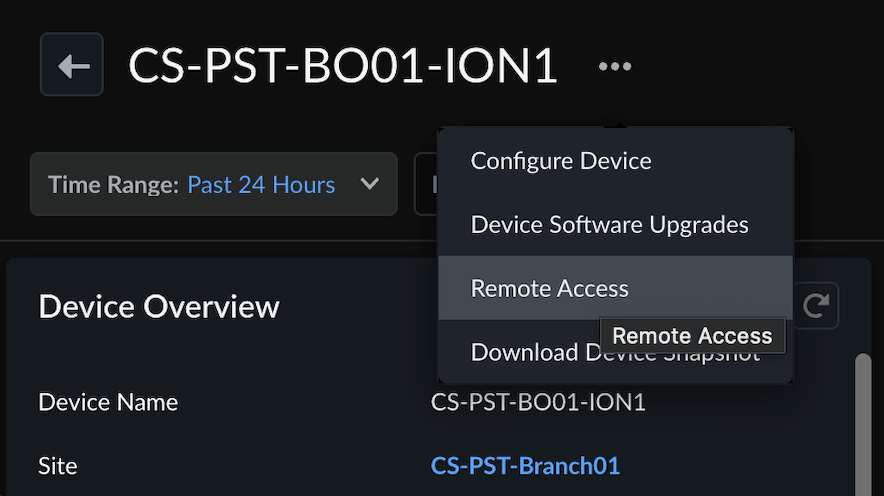Click the vertical scrollbar on the right
The width and height of the screenshot is (884, 496).
(x=863, y=420)
